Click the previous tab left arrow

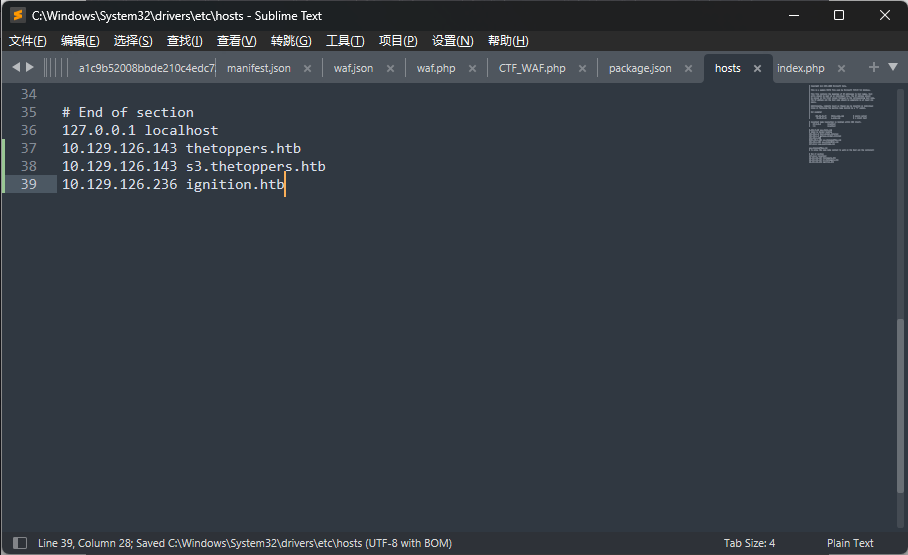[16, 67]
